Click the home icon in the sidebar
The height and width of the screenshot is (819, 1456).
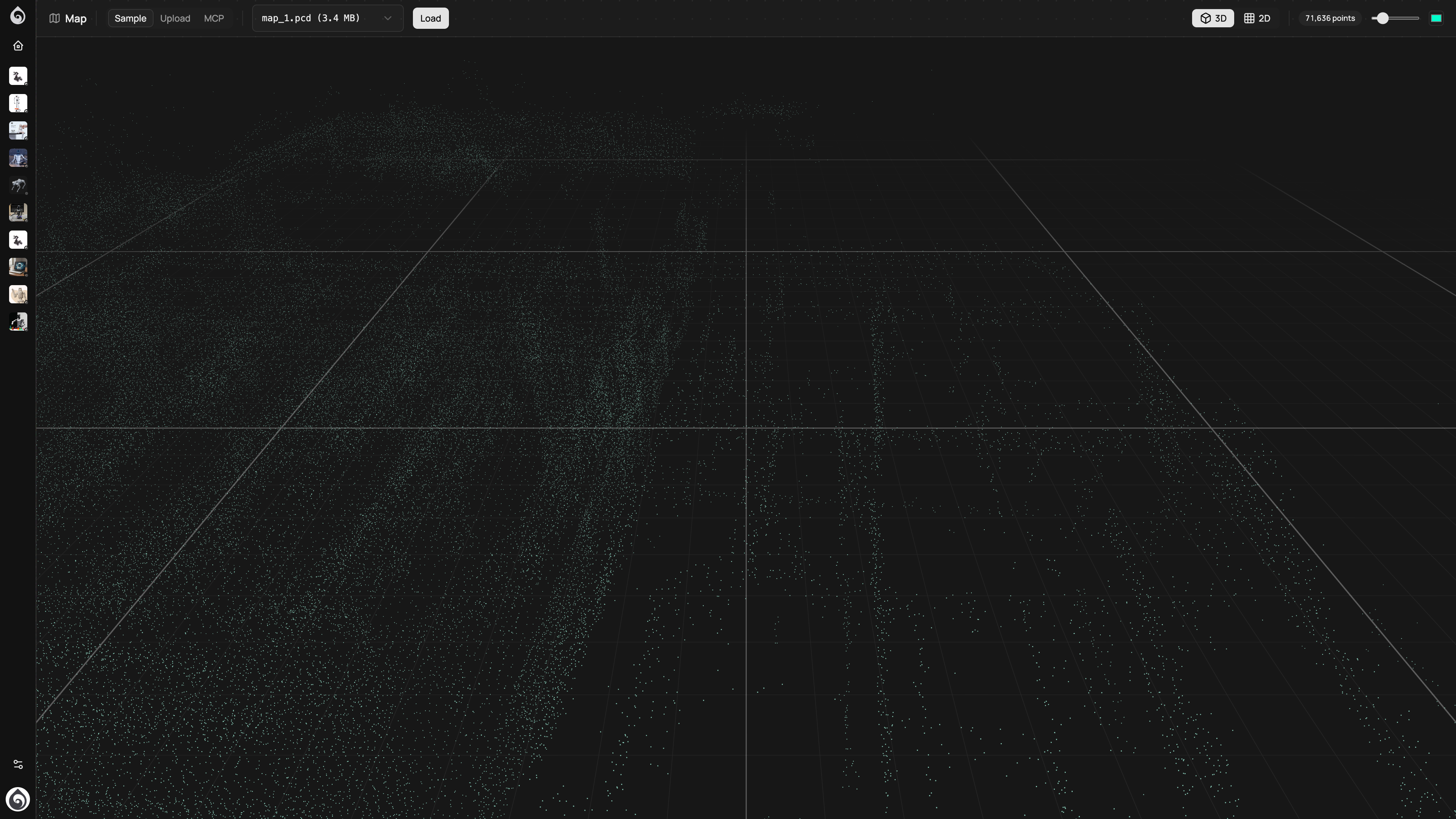tap(18, 46)
